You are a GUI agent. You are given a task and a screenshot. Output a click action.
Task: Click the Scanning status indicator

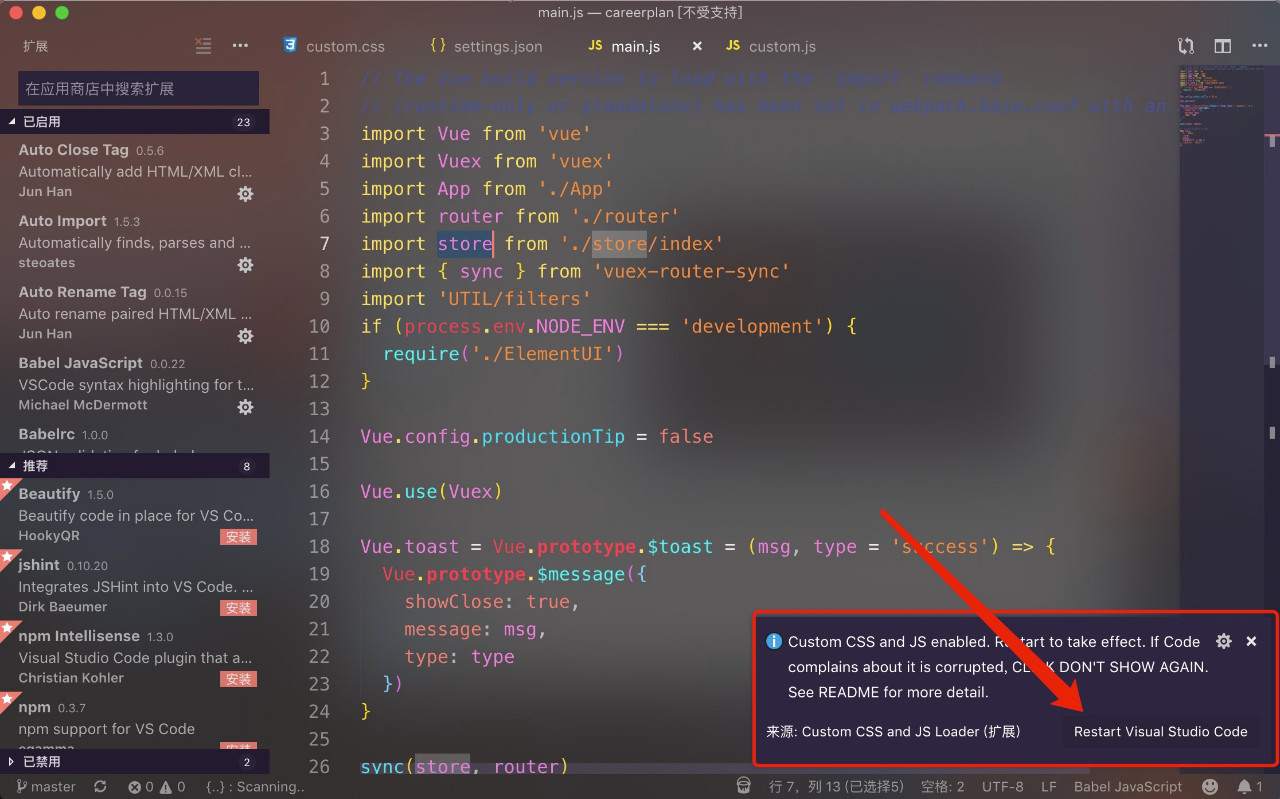[x=254, y=787]
